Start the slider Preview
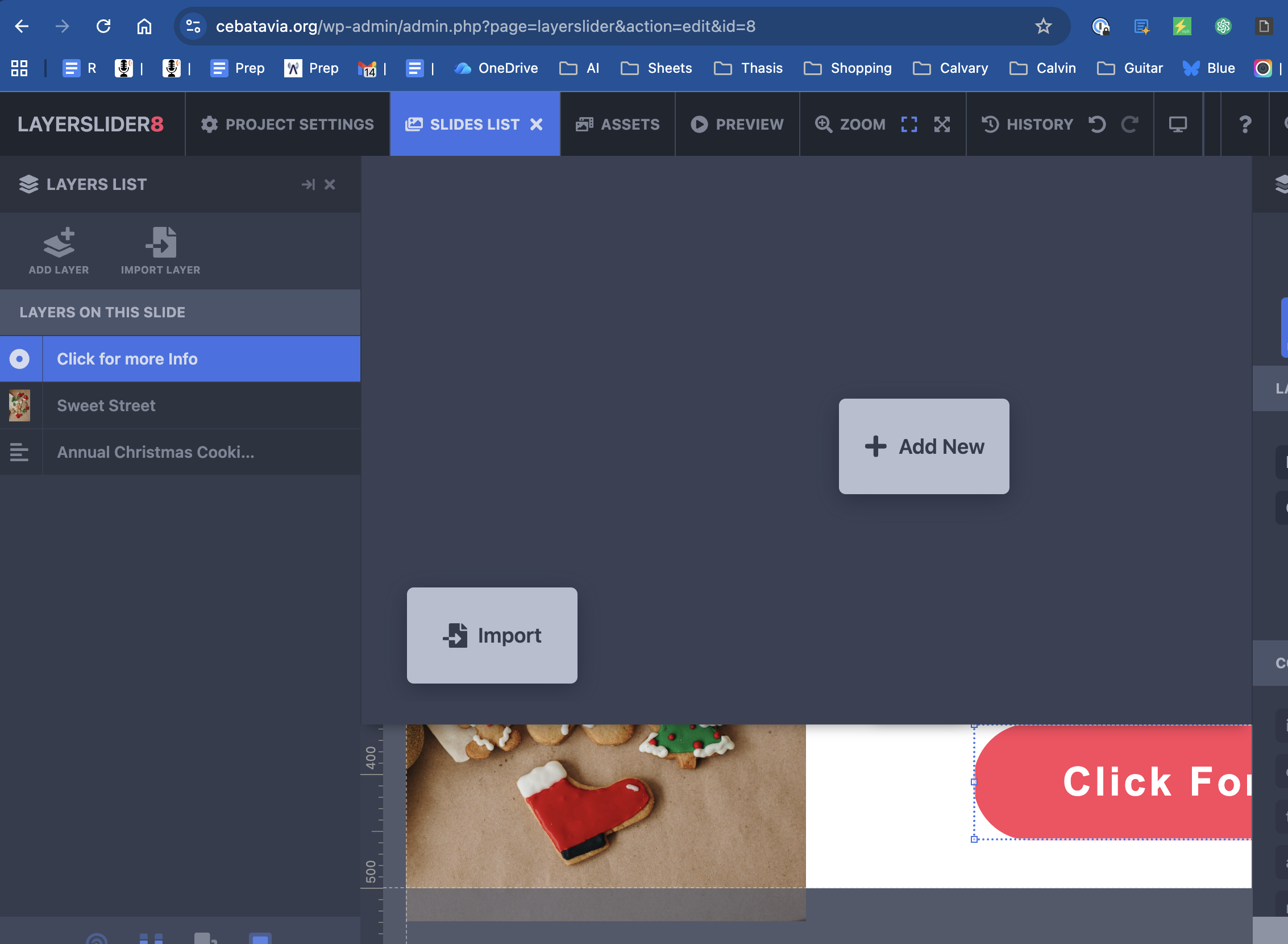 tap(737, 124)
